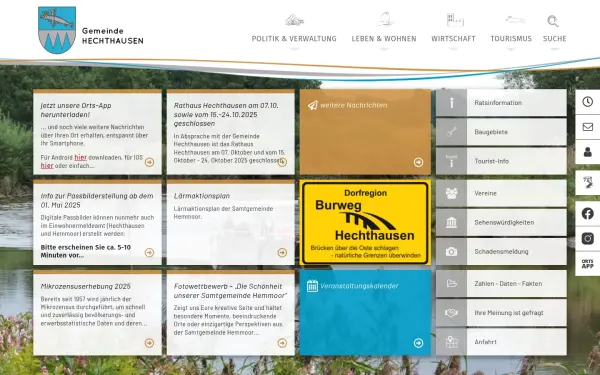Click the fish icon above Tourismus
600x375 pixels.
click(515, 19)
